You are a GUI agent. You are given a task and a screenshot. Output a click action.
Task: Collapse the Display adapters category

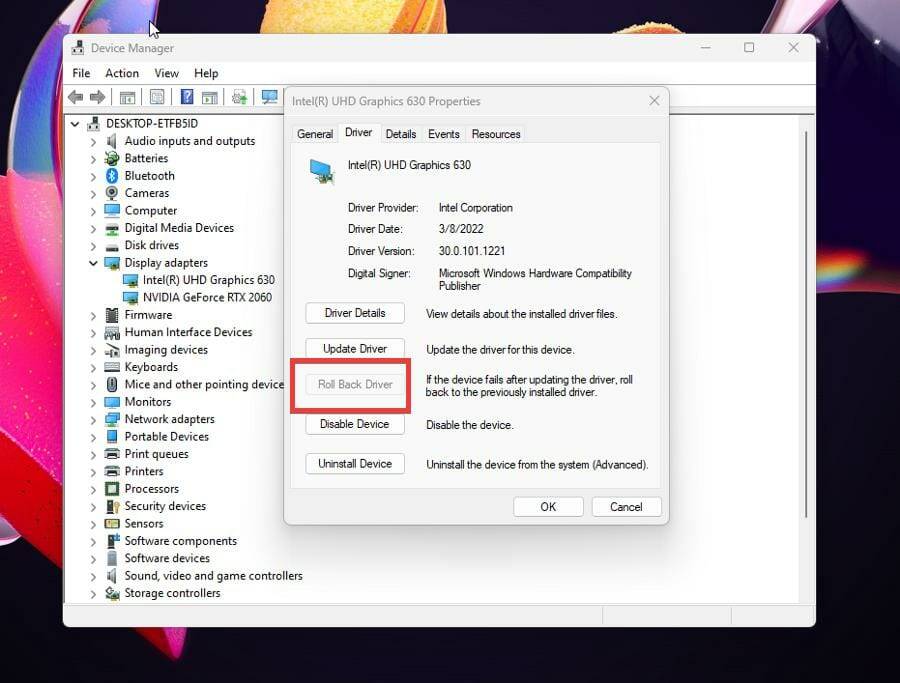[94, 262]
